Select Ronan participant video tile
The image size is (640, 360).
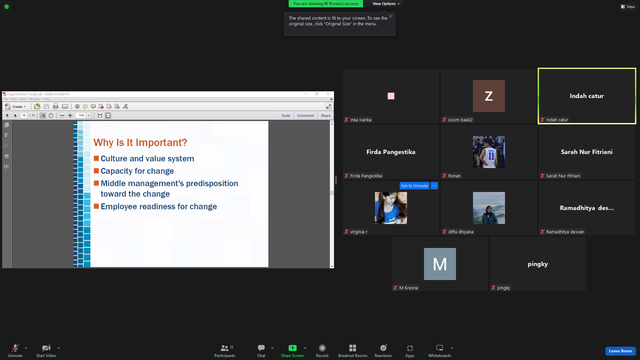489,152
